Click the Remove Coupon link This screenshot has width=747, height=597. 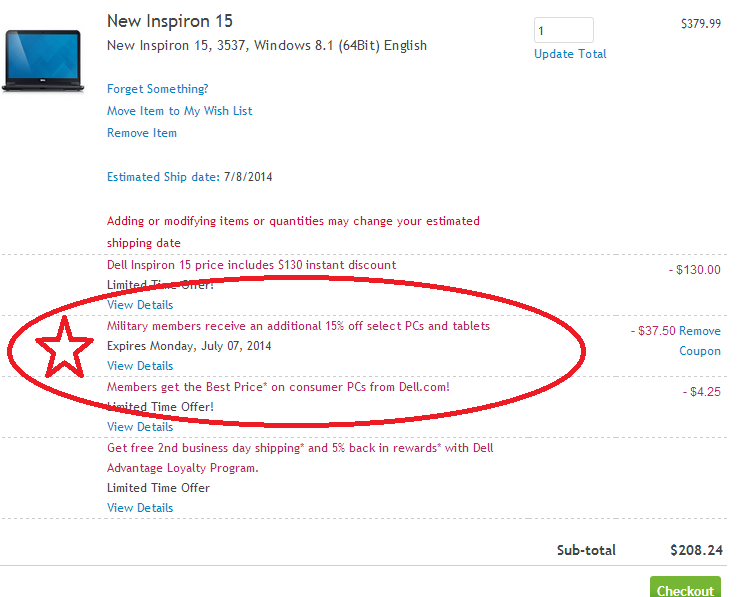[x=700, y=341]
